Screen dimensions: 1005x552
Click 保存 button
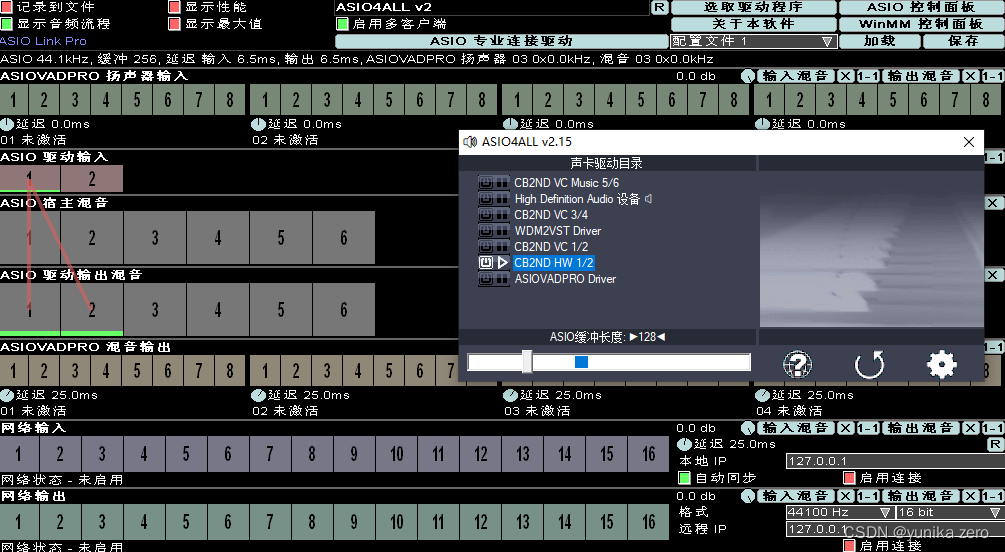click(963, 41)
